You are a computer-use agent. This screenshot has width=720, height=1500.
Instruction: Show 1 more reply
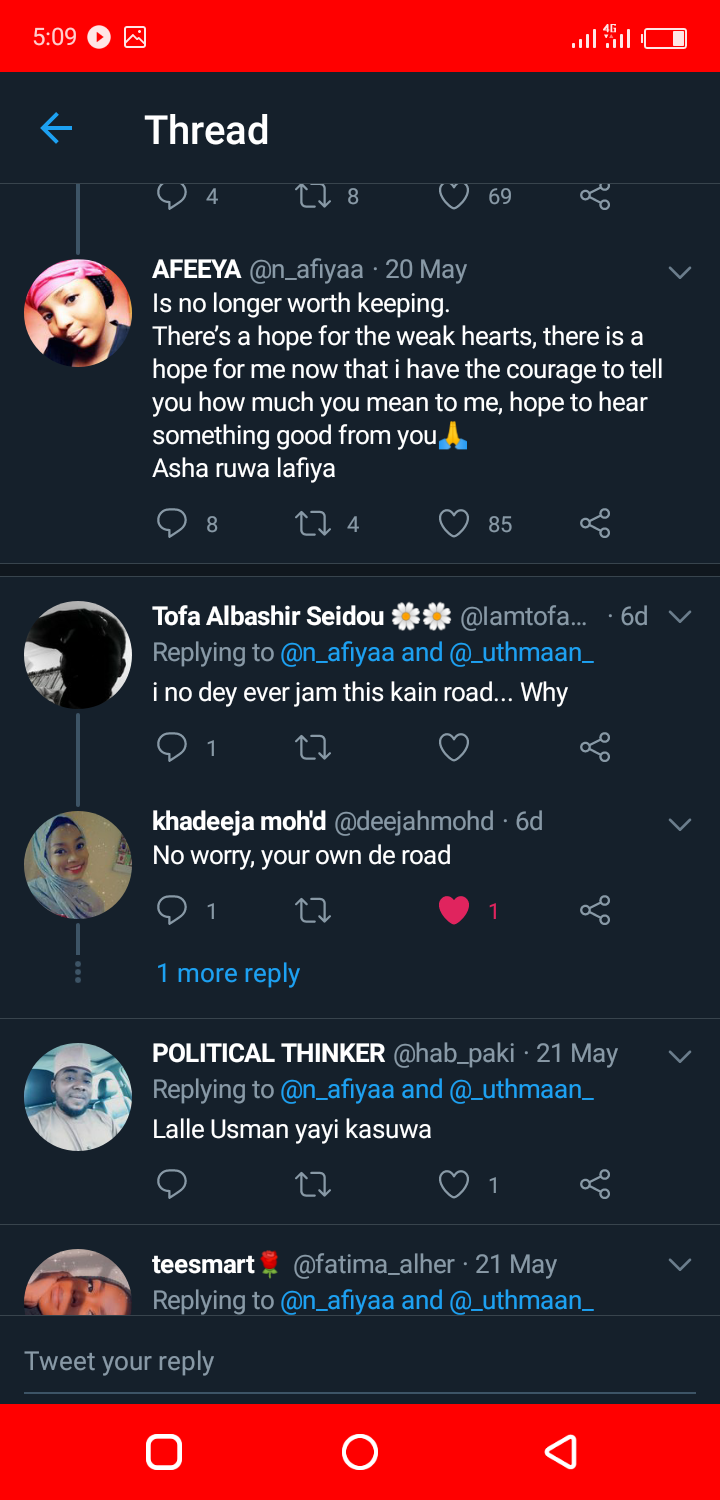pos(228,973)
